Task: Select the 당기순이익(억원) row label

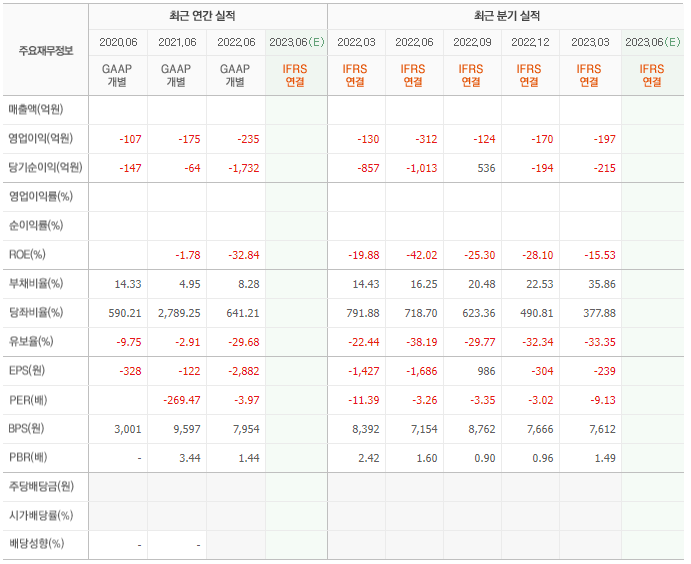Action: pos(45,167)
